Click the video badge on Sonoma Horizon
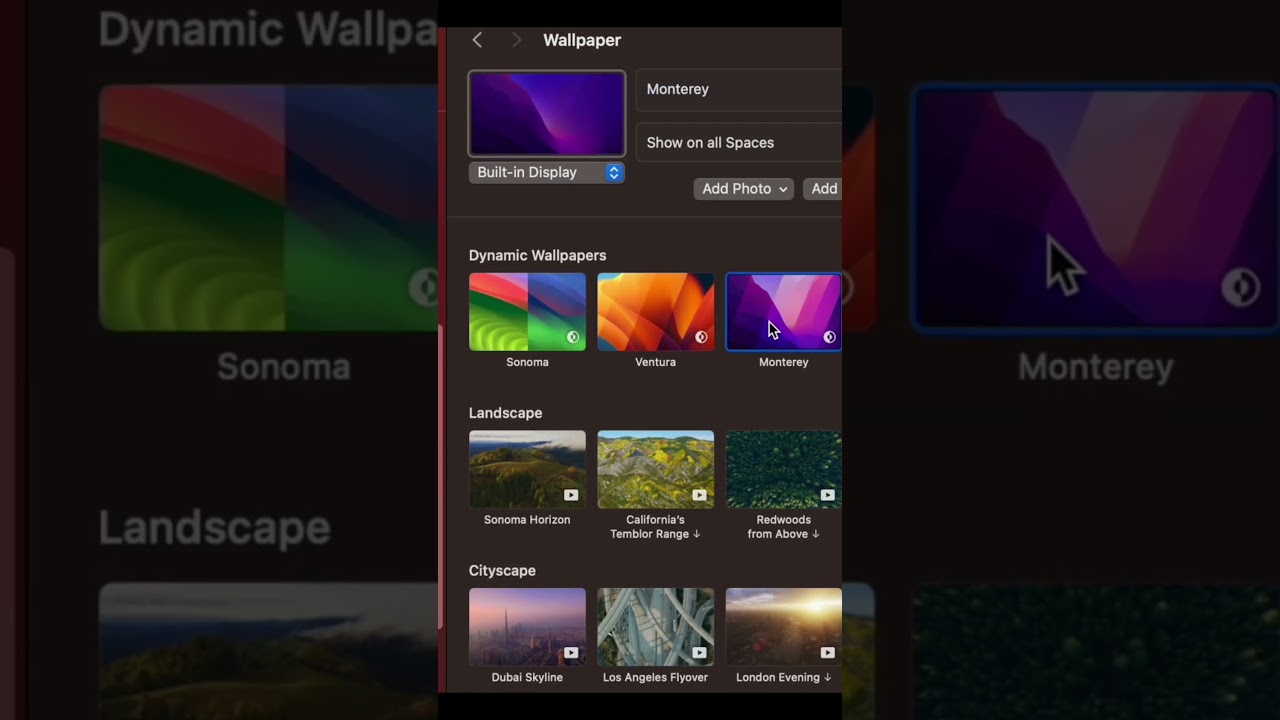This screenshot has height=720, width=1280. pos(570,495)
